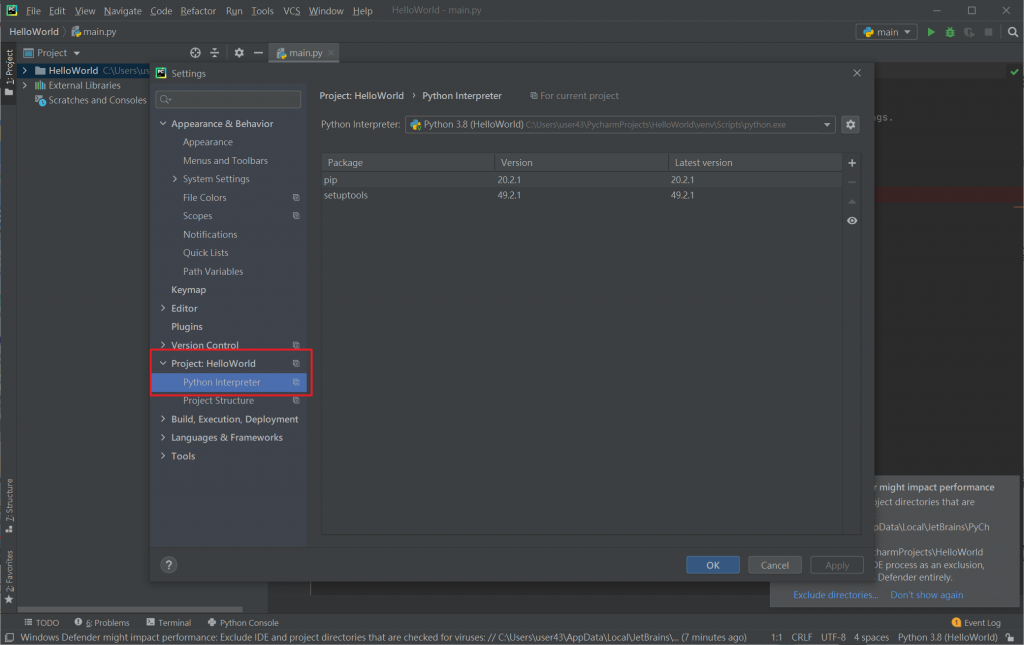This screenshot has width=1024, height=645.
Task: Click Cancel in Settings dialog
Action: click(775, 565)
